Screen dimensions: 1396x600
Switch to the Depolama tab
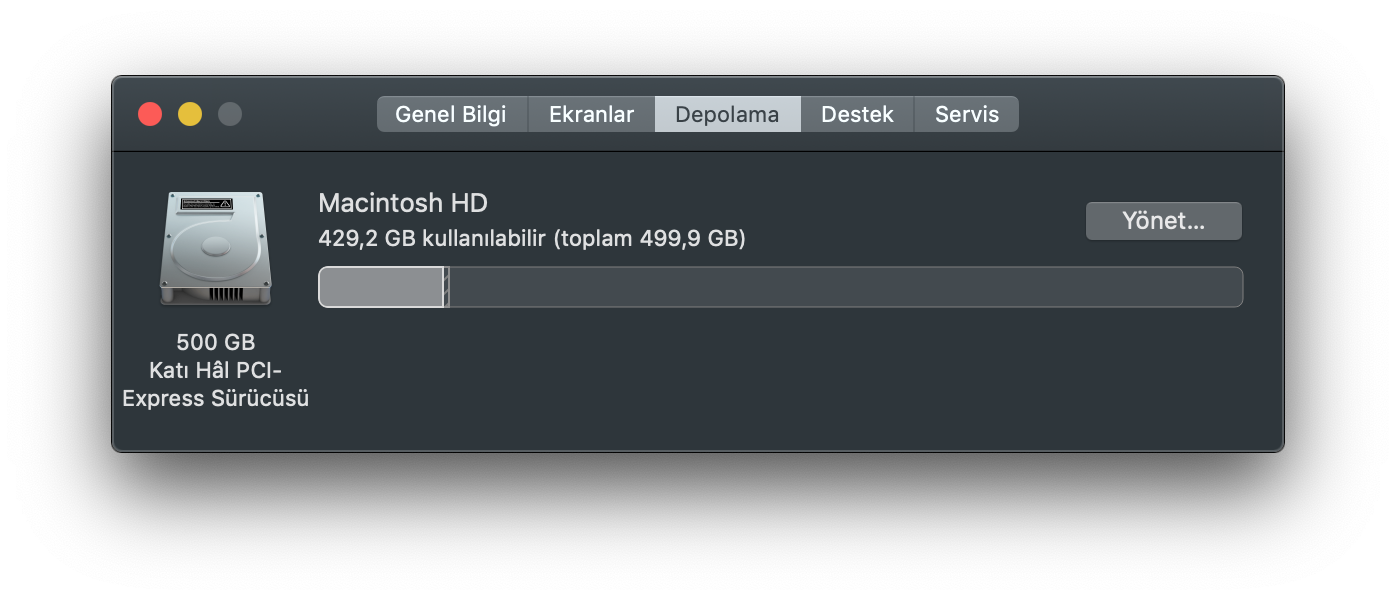[x=727, y=113]
